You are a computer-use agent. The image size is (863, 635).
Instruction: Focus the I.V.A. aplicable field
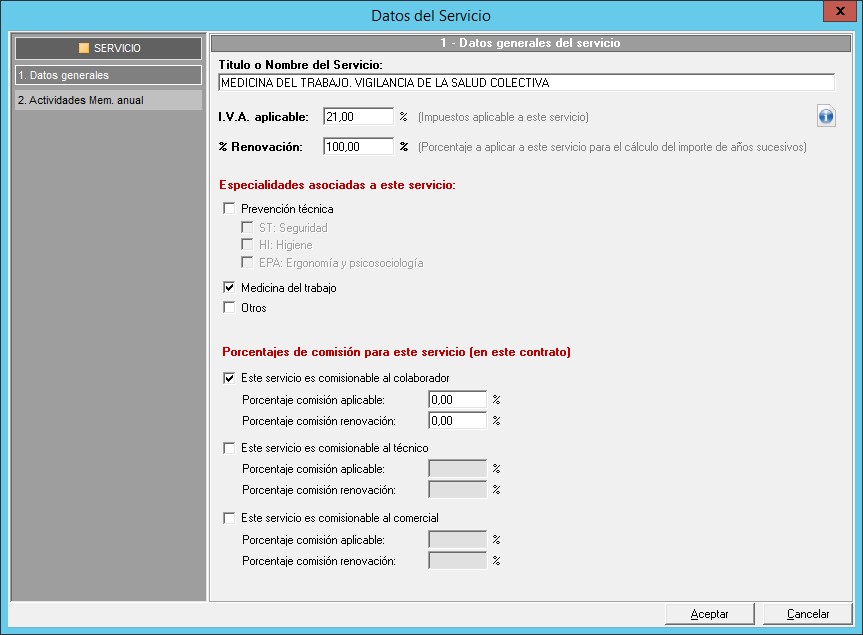point(358,117)
